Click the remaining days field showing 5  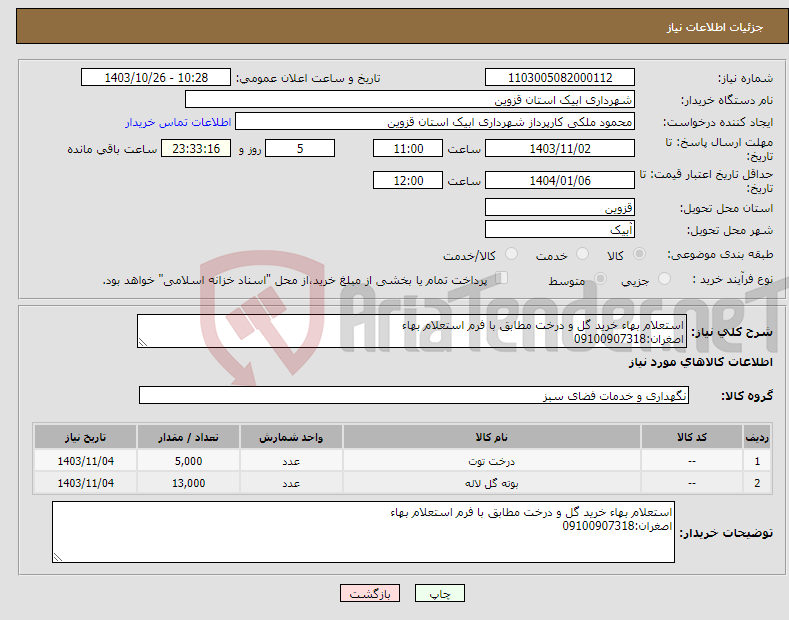coord(300,148)
